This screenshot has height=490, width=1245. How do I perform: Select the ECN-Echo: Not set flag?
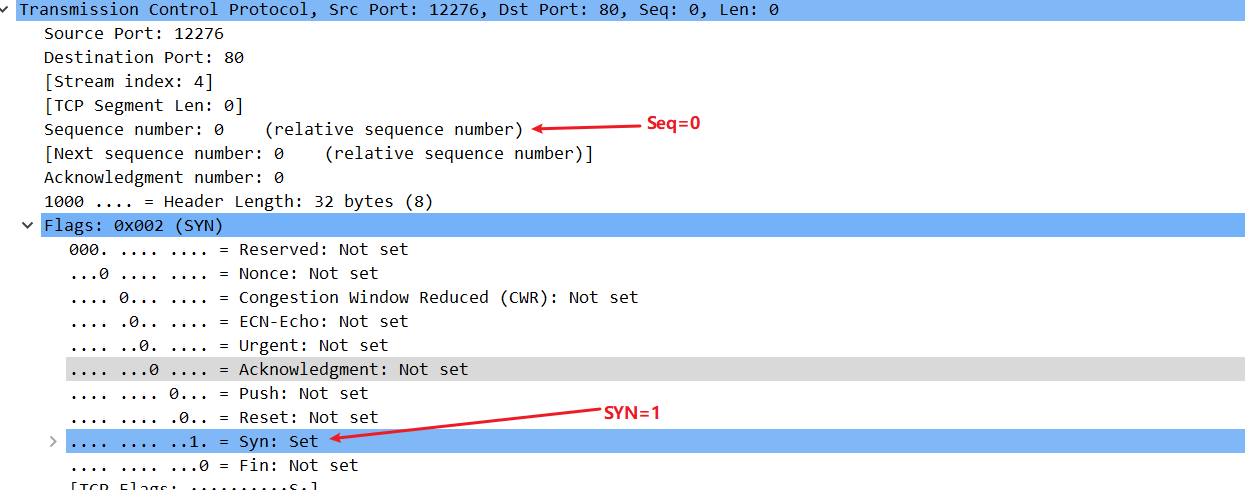239,321
